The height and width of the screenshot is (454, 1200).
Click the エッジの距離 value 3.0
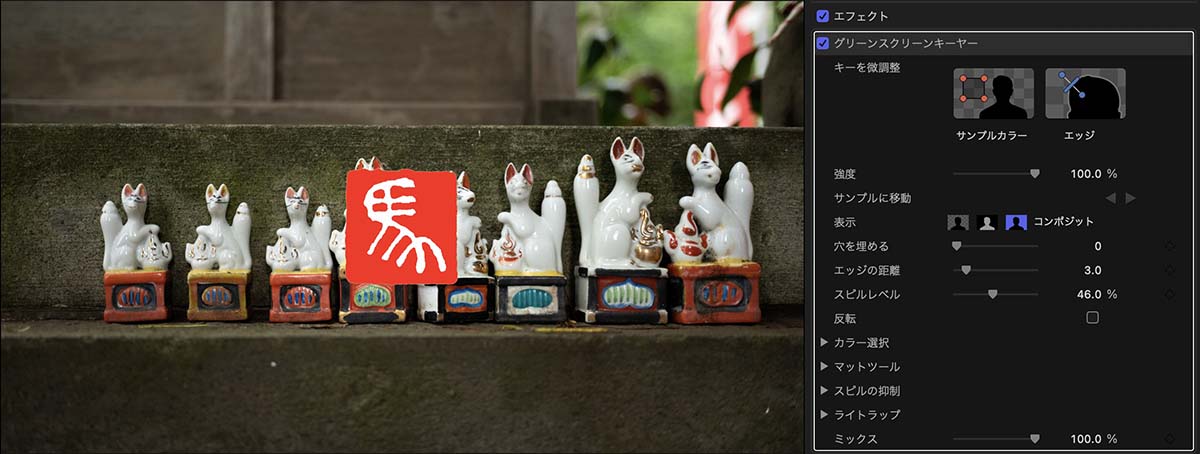1093,270
